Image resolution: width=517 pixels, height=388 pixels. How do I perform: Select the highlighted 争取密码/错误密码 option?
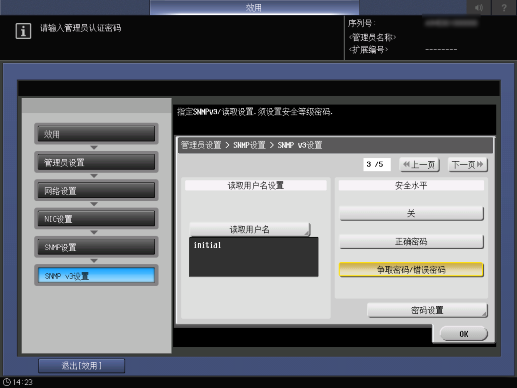click(411, 270)
